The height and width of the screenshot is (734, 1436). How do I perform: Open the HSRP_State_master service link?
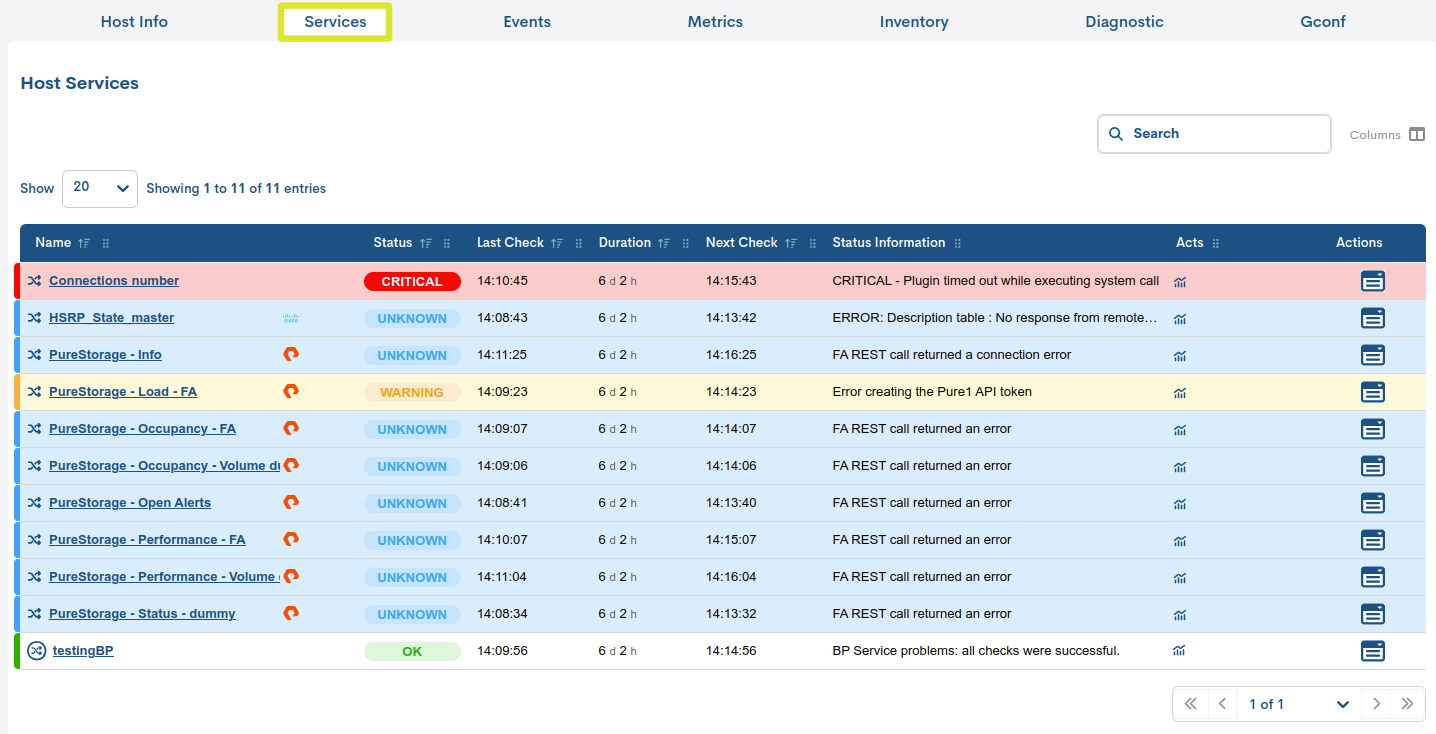[x=111, y=318]
